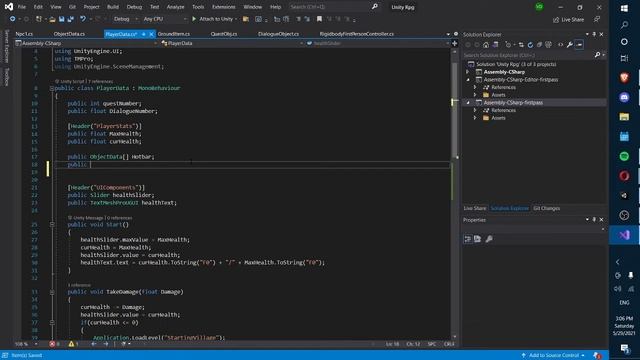
Task: Open the PlayerData class navigation dropdown
Action: click(x=232, y=43)
